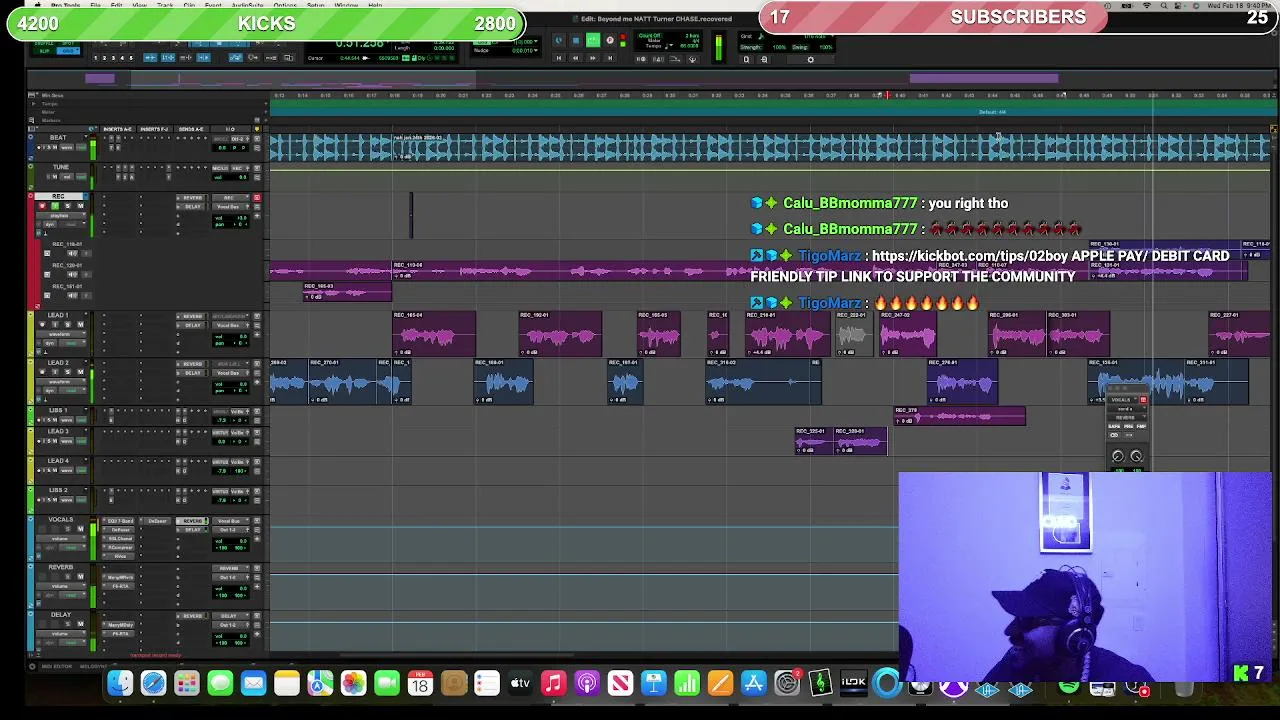Click the SENDS A-E column header
The height and width of the screenshot is (720, 1280).
[191, 129]
